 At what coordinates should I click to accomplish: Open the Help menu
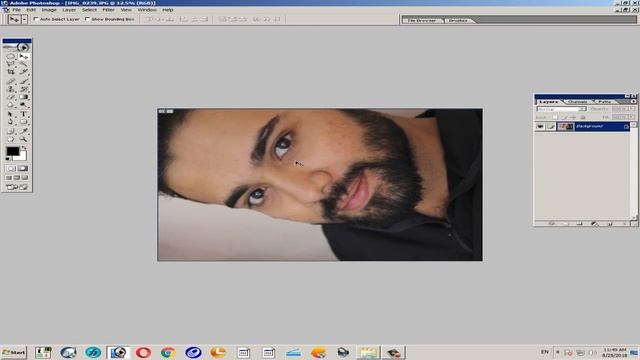tap(168, 10)
